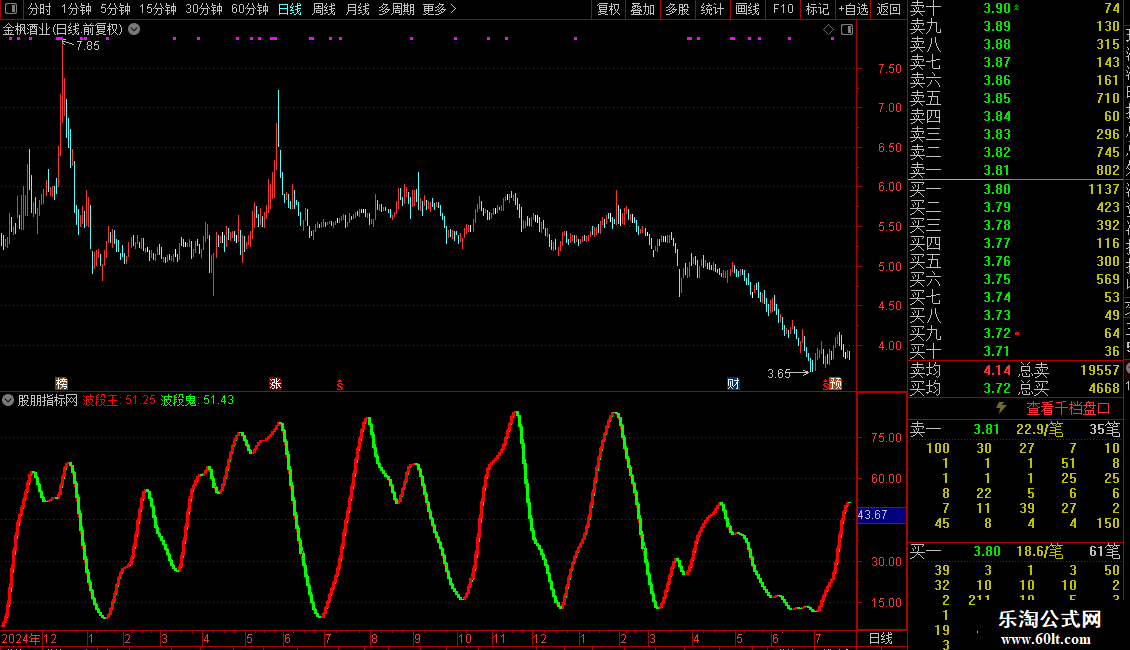Image resolution: width=1130 pixels, height=650 pixels.
Task: Select the 15分钟 period tab
Action: pyautogui.click(x=157, y=9)
